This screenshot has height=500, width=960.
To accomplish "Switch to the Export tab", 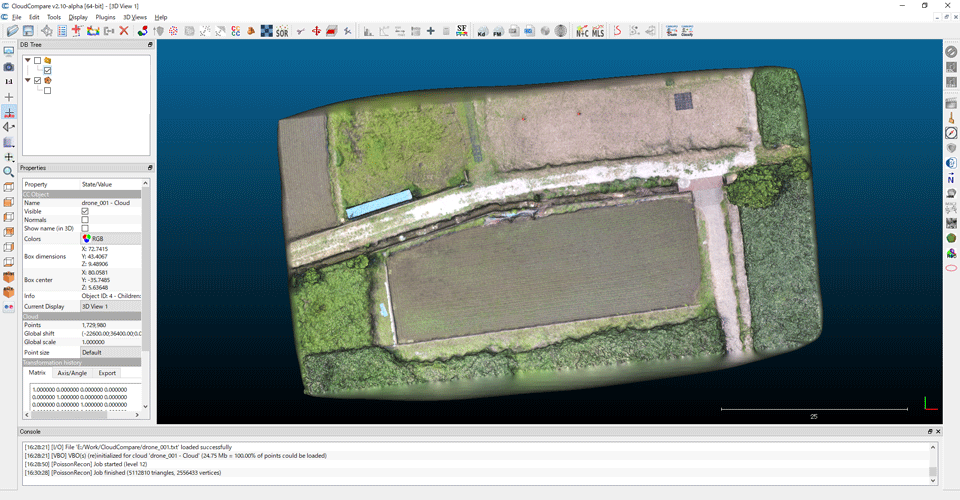I will click(x=107, y=373).
